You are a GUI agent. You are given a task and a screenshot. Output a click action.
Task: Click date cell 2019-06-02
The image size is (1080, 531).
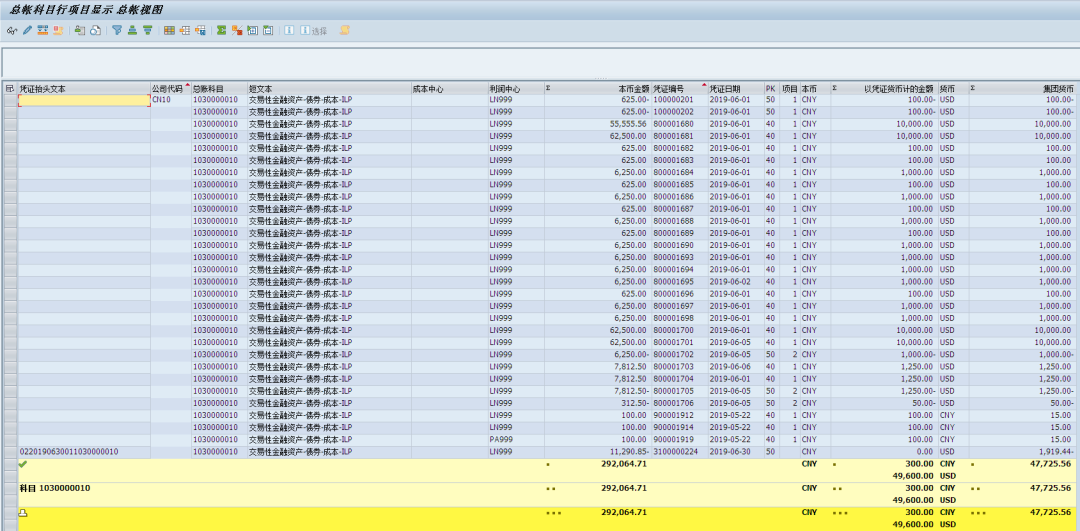point(736,282)
